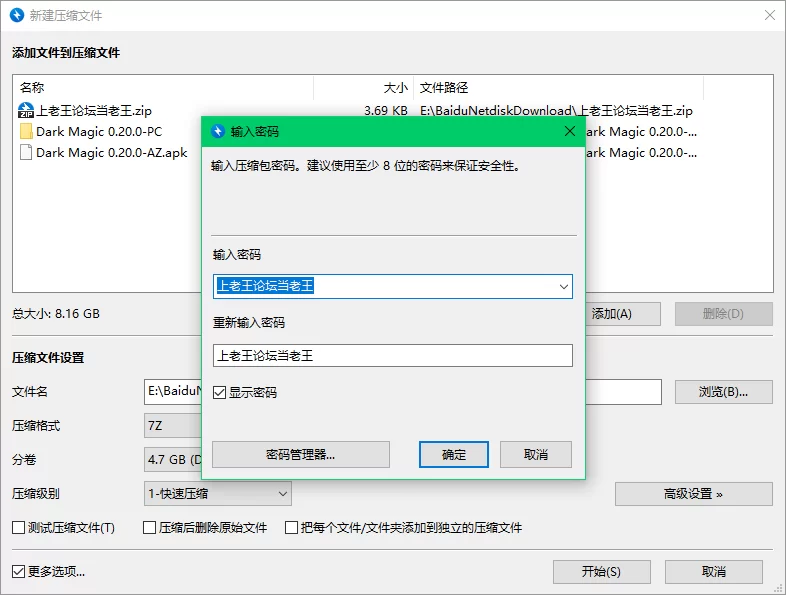Viewport: 786px width, 595px height.
Task: Sort the list by the 文件路径 column header
Action: [x=558, y=88]
